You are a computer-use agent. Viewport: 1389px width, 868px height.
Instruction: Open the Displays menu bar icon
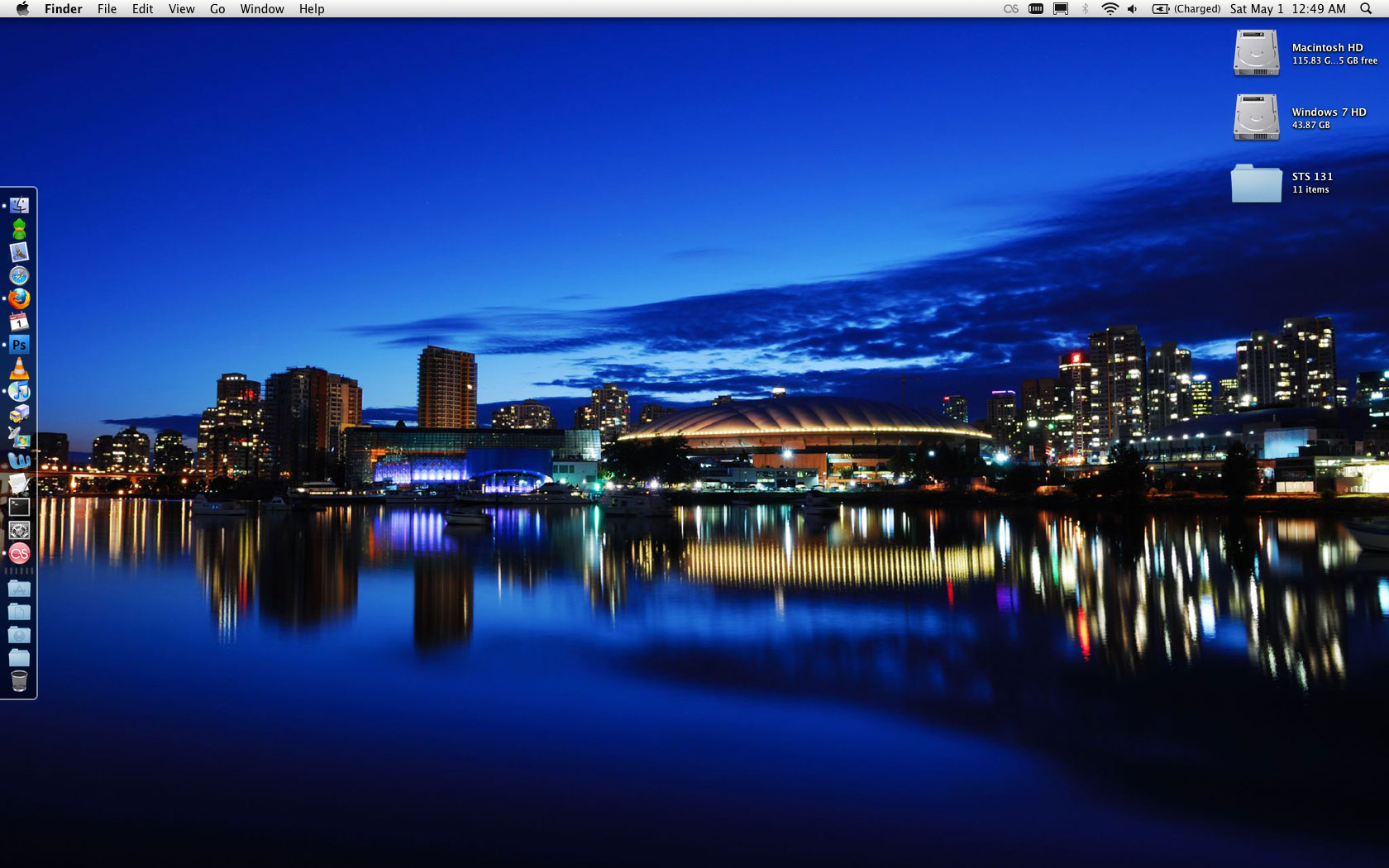[1061, 9]
